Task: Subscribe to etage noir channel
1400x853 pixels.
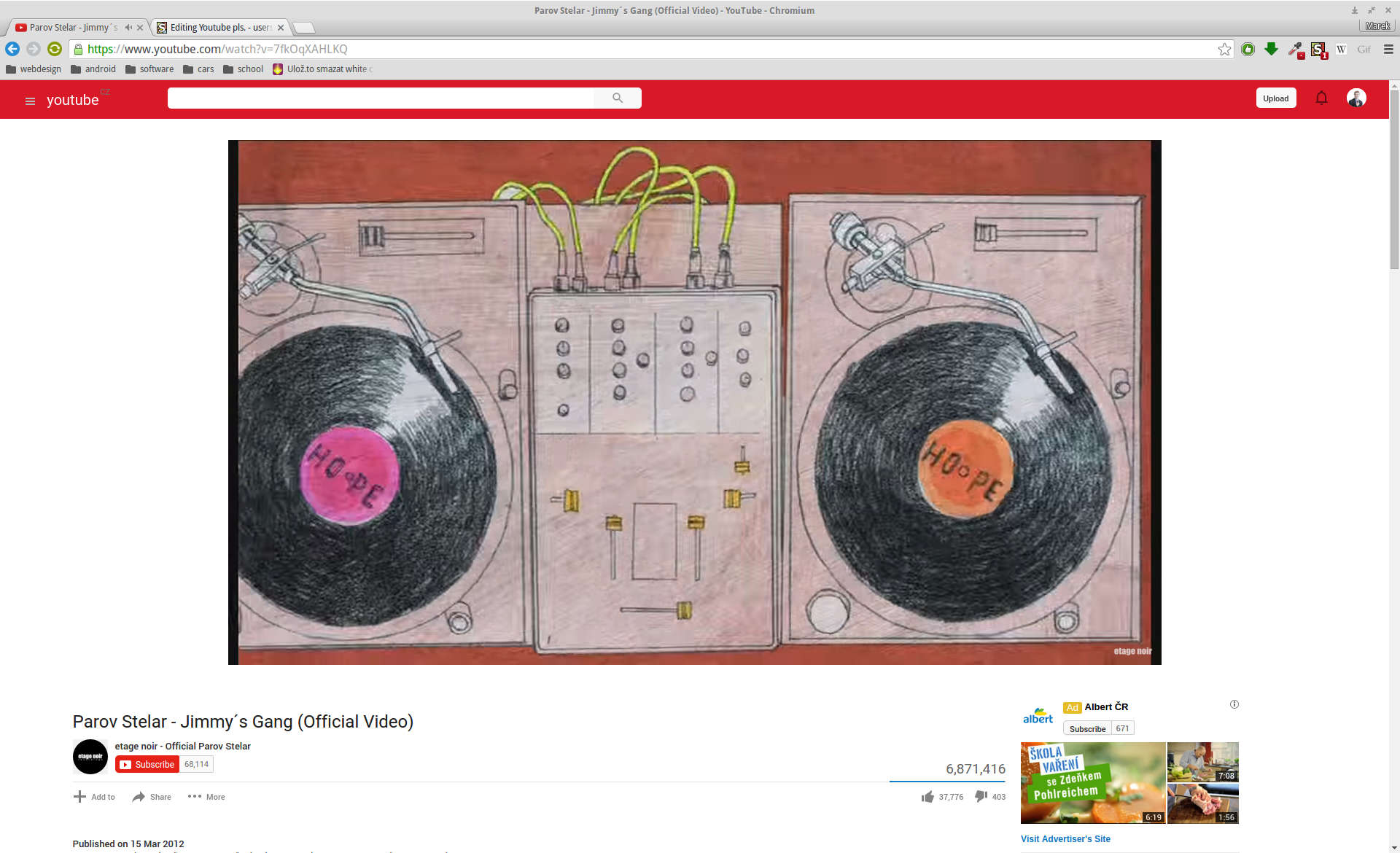Action: (147, 764)
